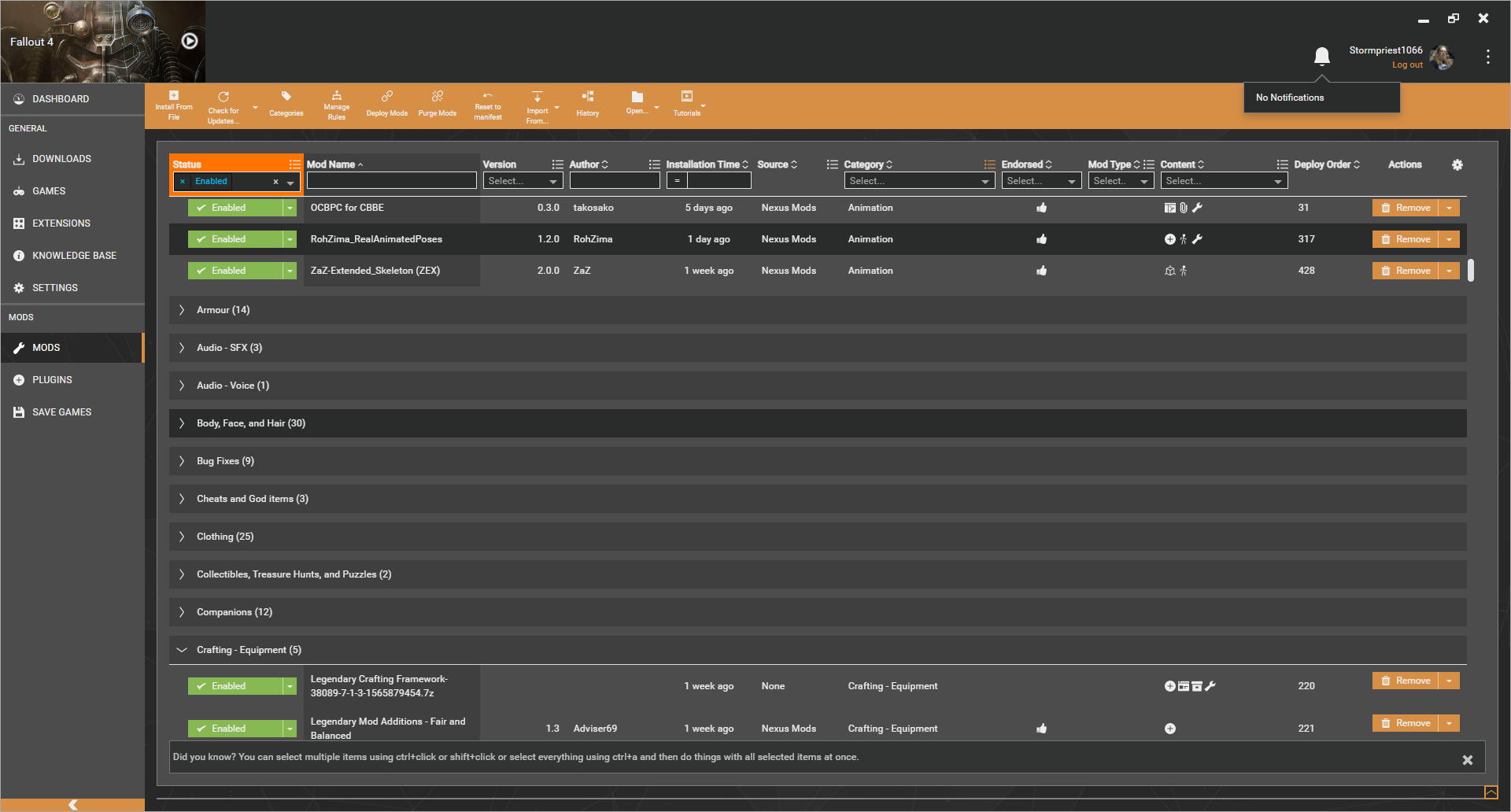Screen dimensions: 1511x812
Task: Collapse the Crafting - Equipment group
Action: 182,650
